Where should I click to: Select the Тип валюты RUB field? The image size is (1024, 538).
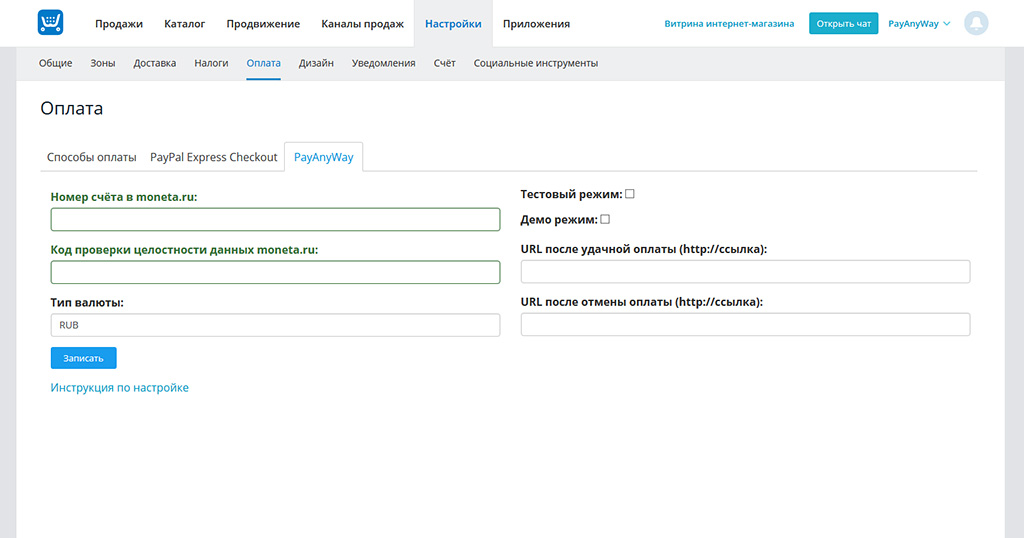(276, 325)
